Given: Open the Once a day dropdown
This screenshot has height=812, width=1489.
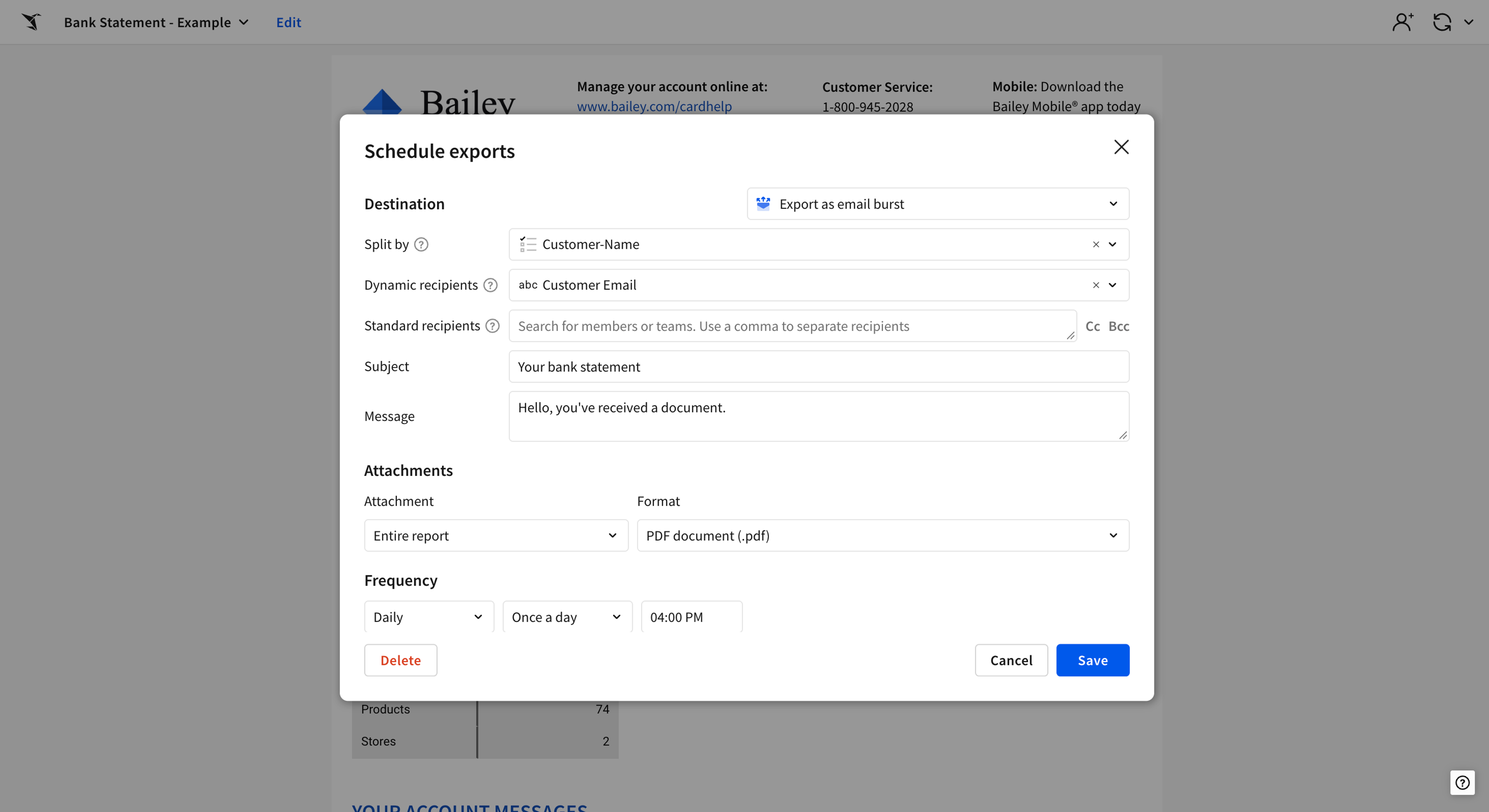Looking at the screenshot, I should 567,617.
